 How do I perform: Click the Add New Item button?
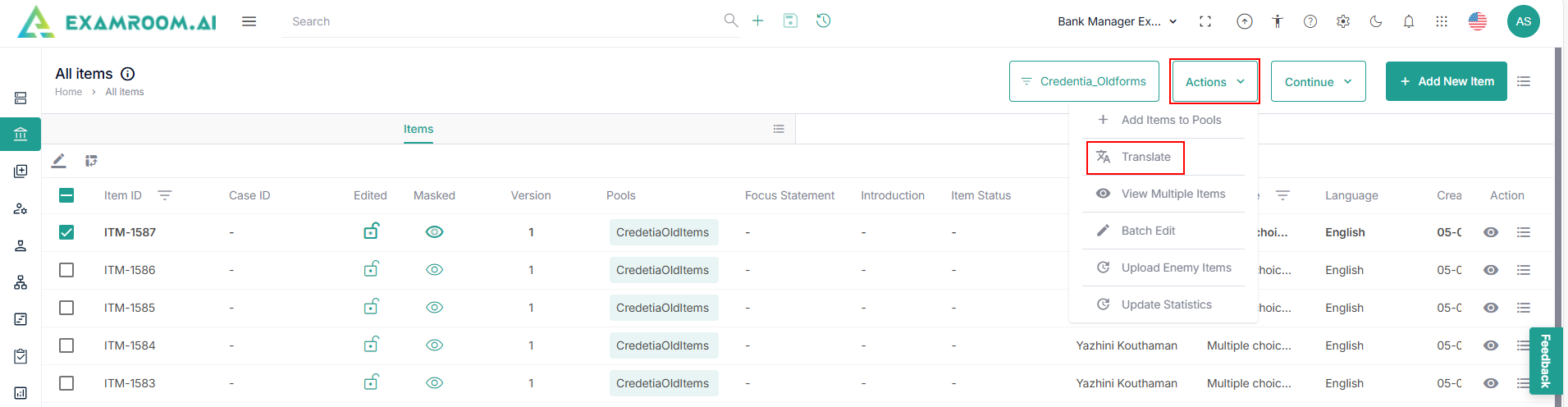pos(1446,81)
